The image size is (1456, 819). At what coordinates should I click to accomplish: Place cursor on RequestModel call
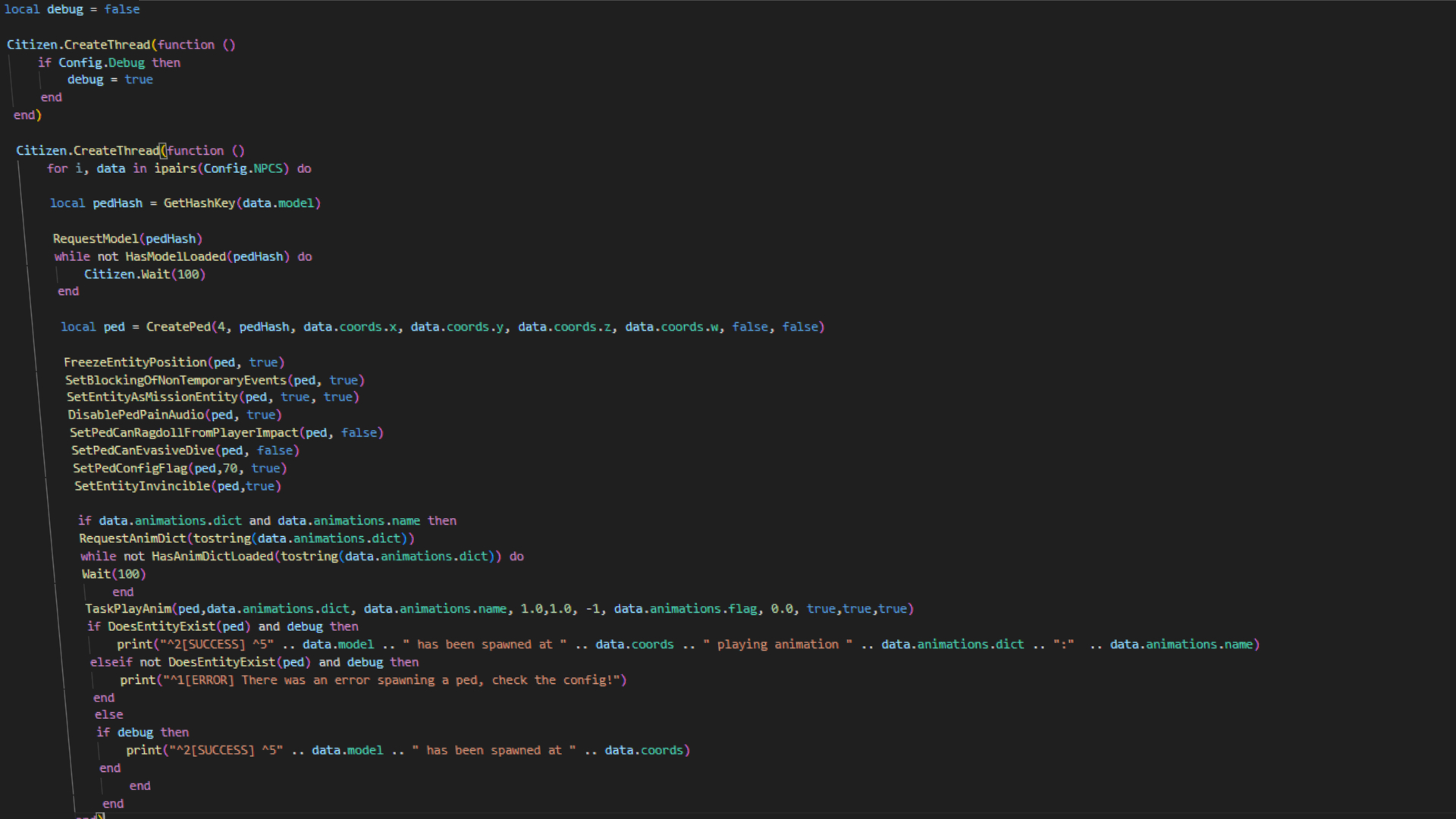pos(96,239)
